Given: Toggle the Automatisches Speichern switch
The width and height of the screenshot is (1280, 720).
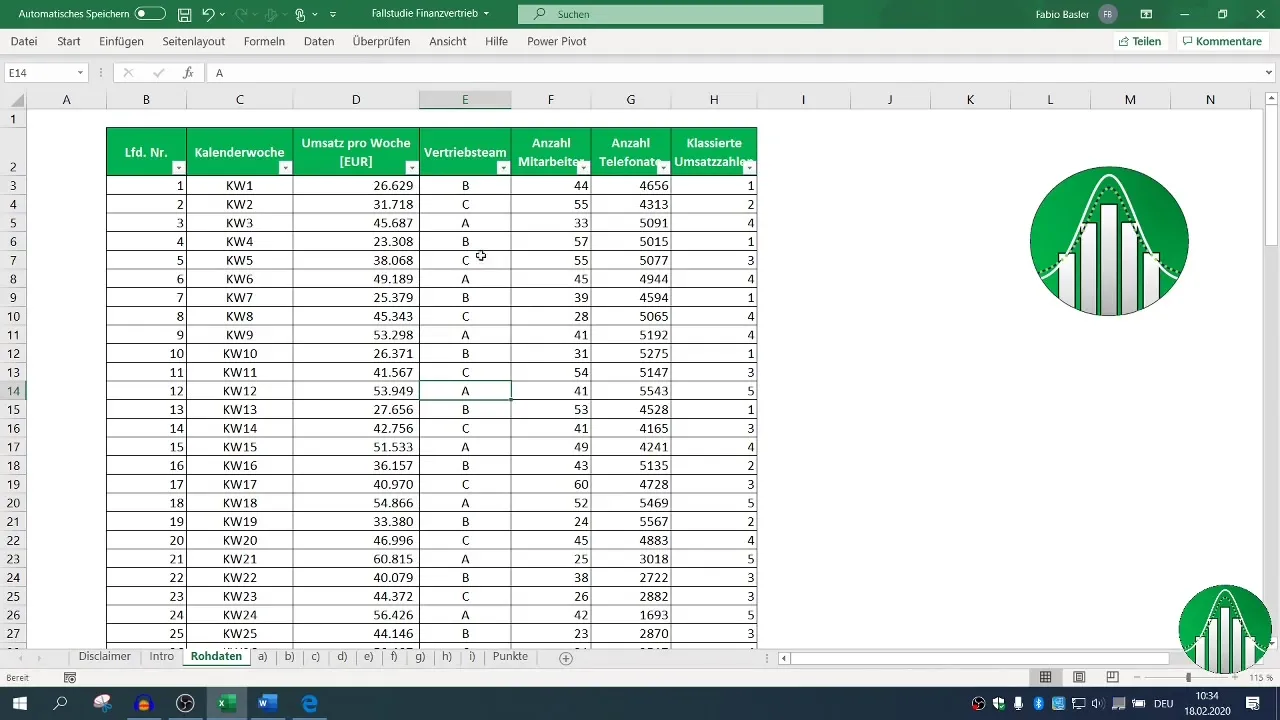Looking at the screenshot, I should [x=150, y=14].
